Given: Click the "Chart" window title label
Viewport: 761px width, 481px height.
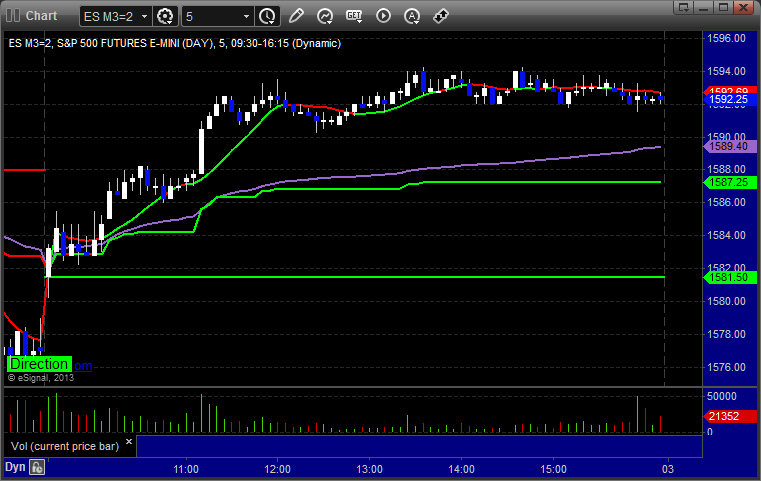Looking at the screenshot, I should [41, 16].
